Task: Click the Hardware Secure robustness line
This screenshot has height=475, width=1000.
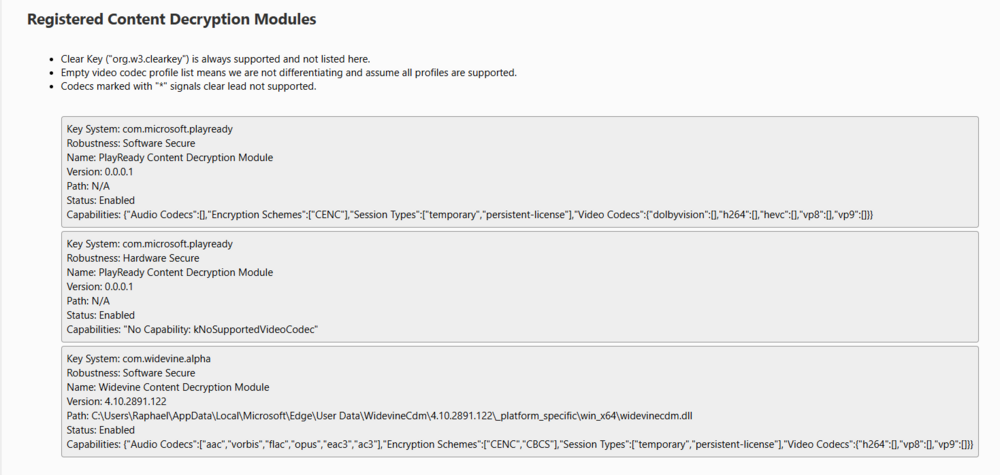Action: [x=131, y=258]
